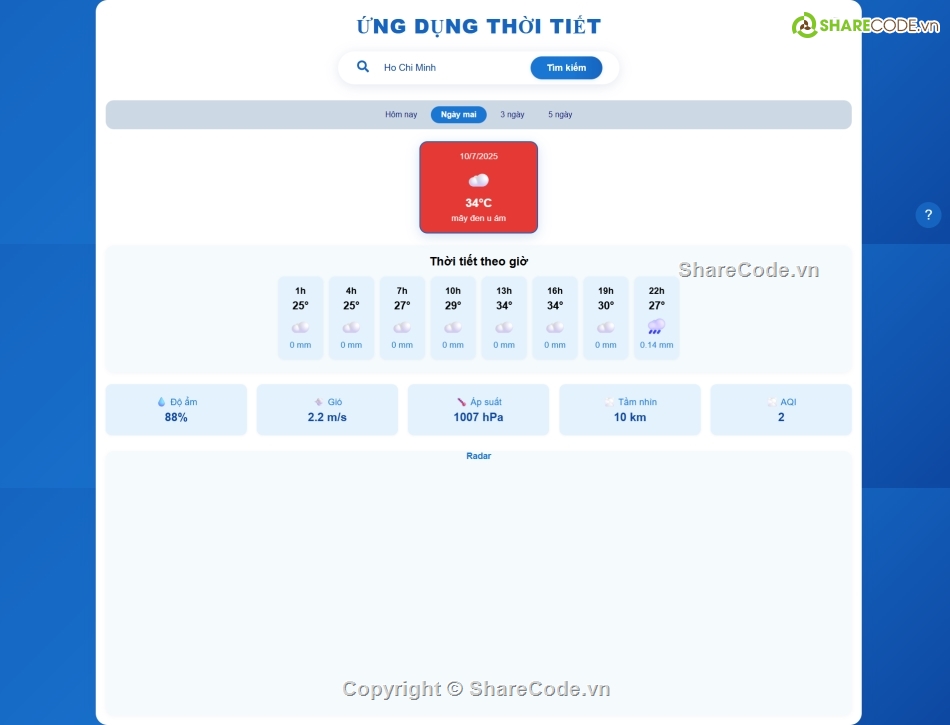This screenshot has width=950, height=725.
Task: Open the 5 ngày forecast tab
Action: [x=560, y=114]
